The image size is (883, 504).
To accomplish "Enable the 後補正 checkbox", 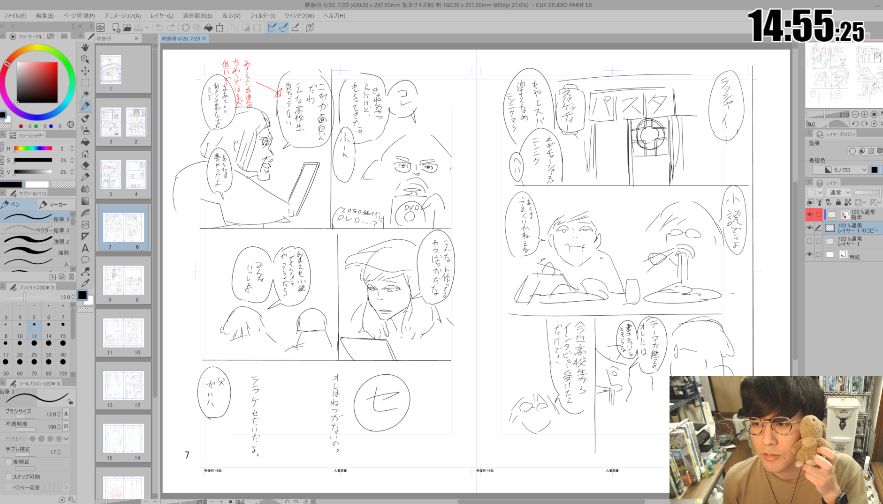I will click(x=8, y=462).
